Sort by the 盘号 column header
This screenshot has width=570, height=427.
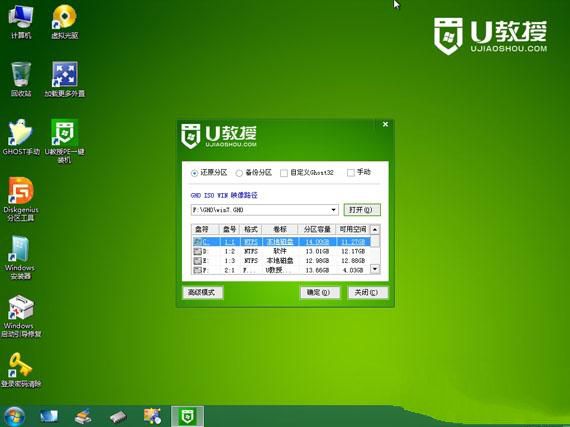click(x=229, y=229)
